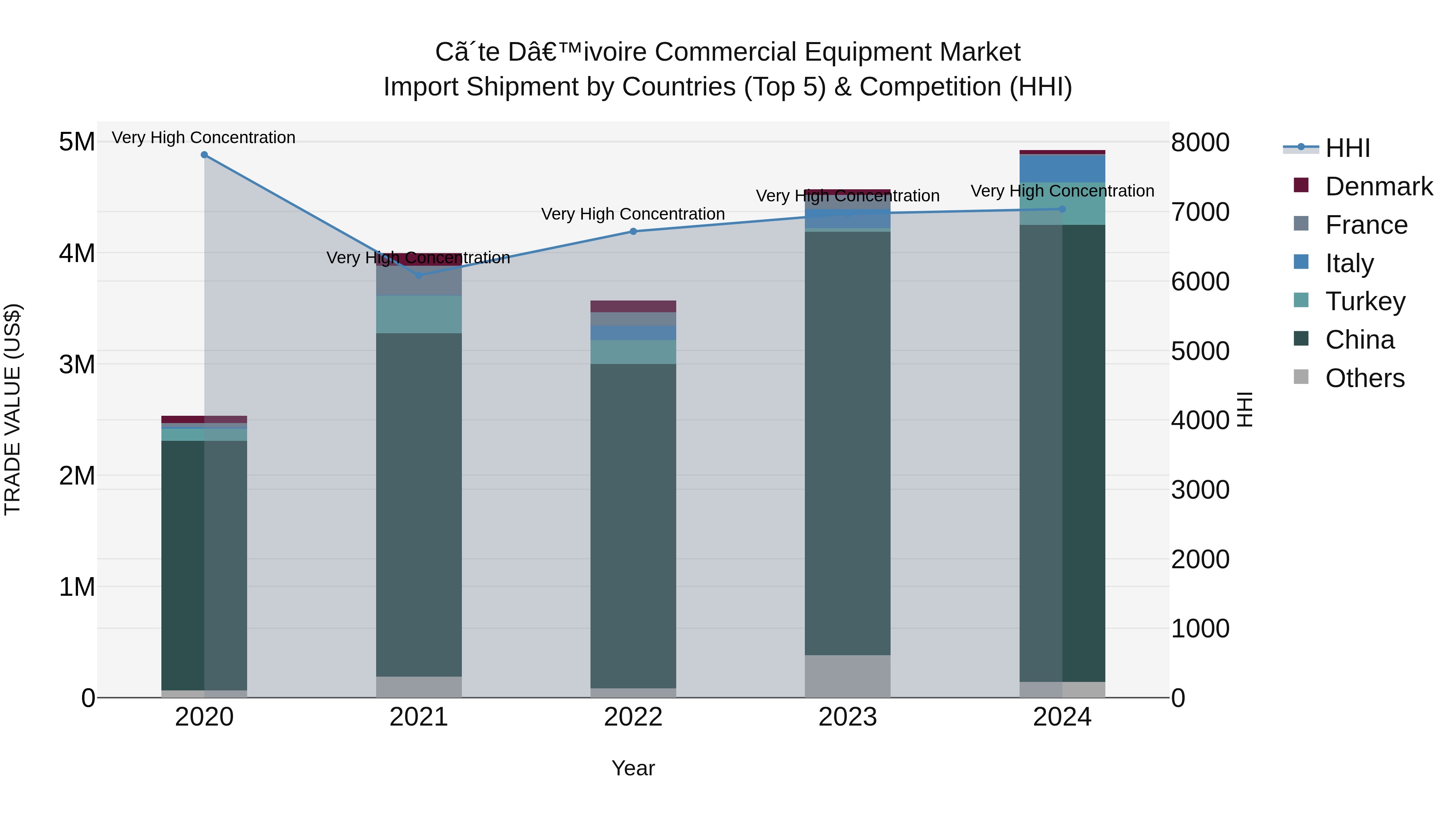Screen dimensions: 1456x819
Task: Click the China segment of the 2022 bar
Action: click(x=633, y=526)
